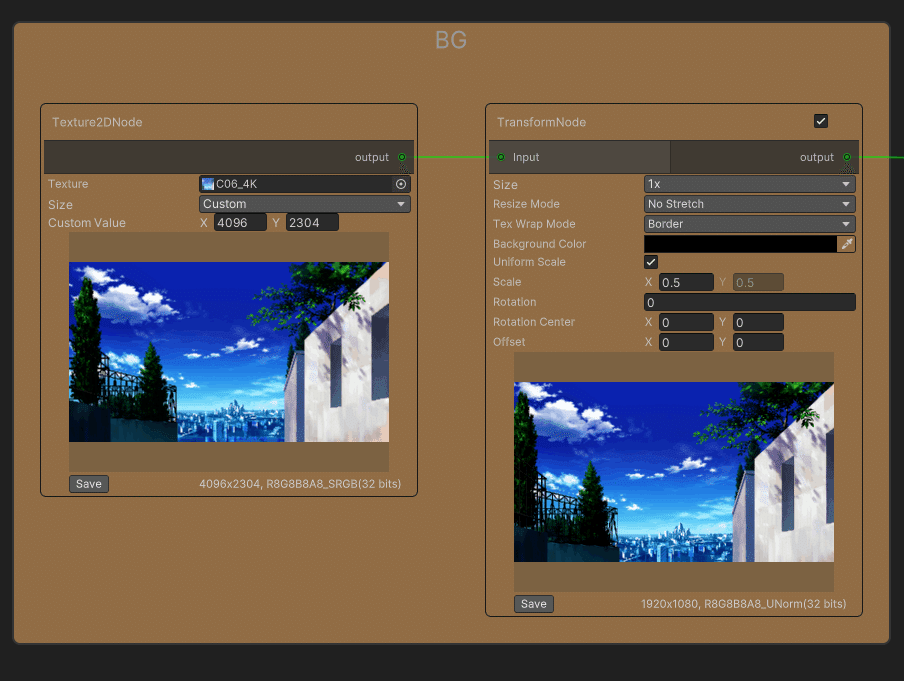This screenshot has width=904, height=681.
Task: Click the TransformNode preview image
Action: [674, 472]
